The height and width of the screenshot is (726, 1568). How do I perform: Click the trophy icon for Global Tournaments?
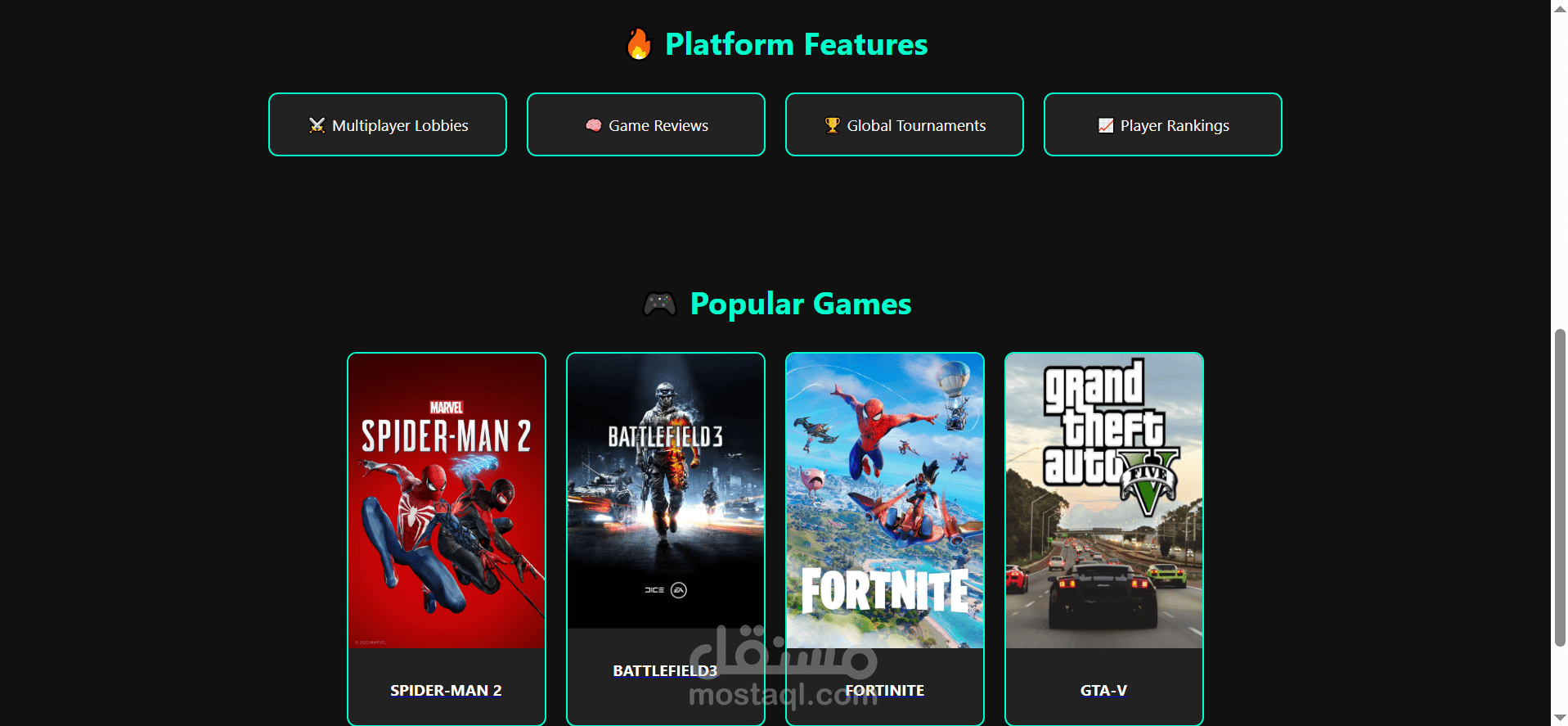(x=832, y=125)
